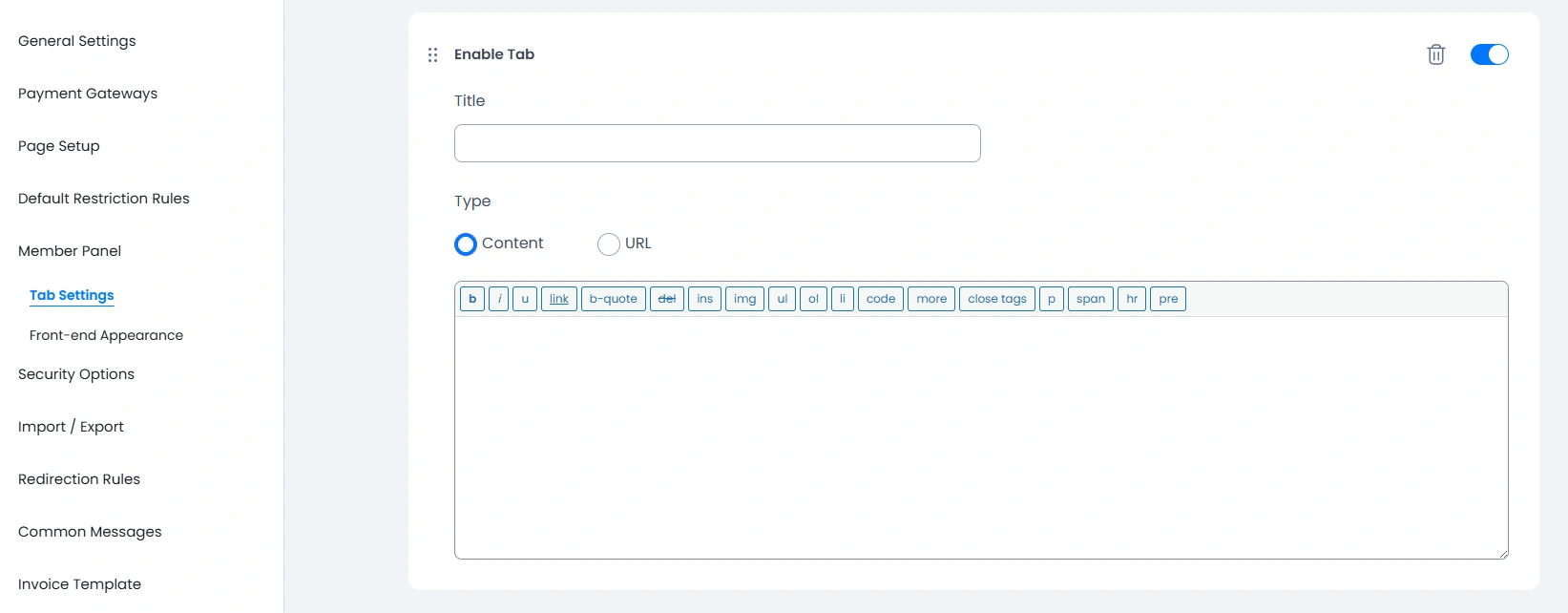Insert a link using the link button
The height and width of the screenshot is (613, 1568).
558,299
